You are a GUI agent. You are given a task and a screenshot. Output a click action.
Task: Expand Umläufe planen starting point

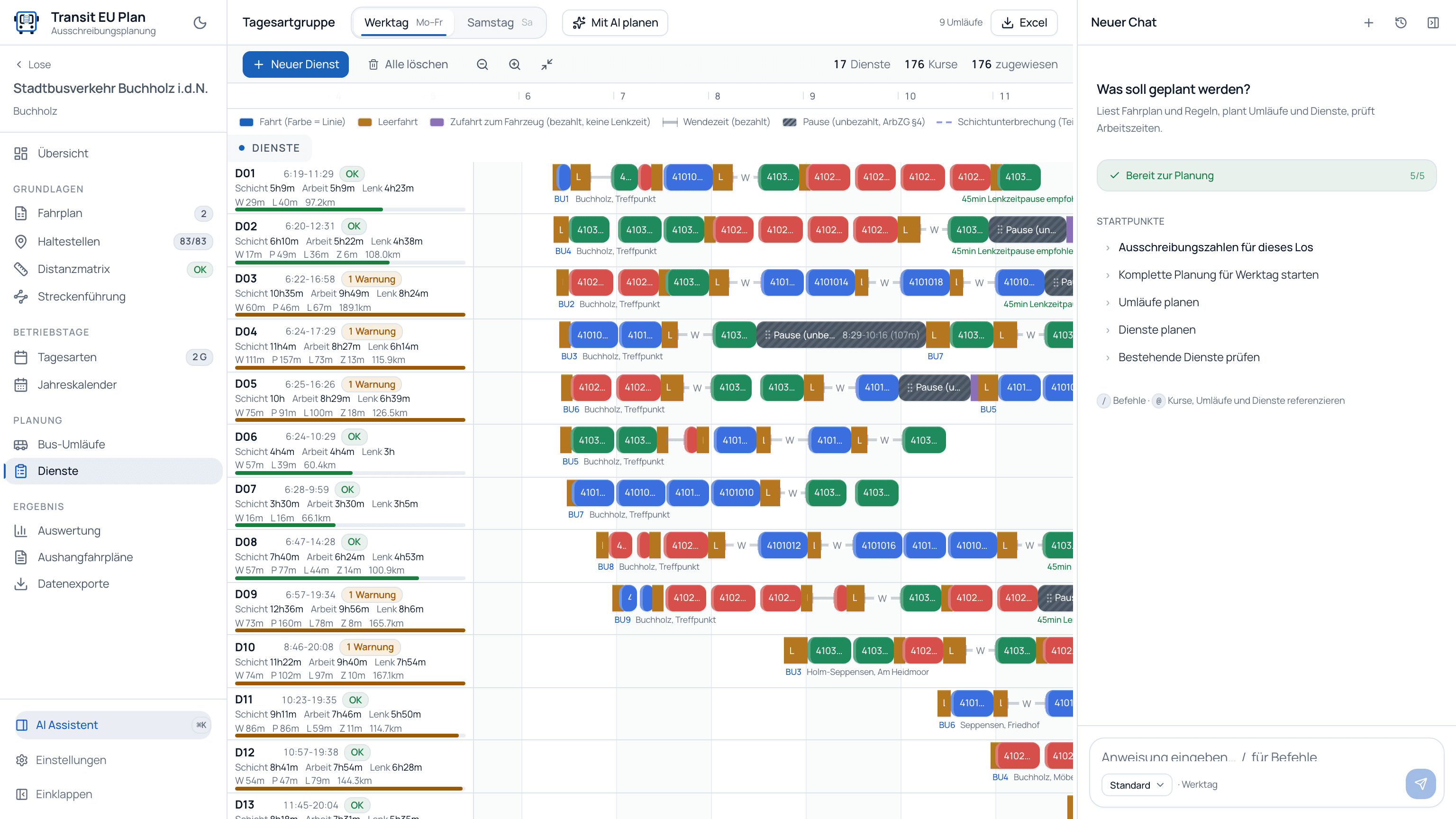click(1158, 302)
